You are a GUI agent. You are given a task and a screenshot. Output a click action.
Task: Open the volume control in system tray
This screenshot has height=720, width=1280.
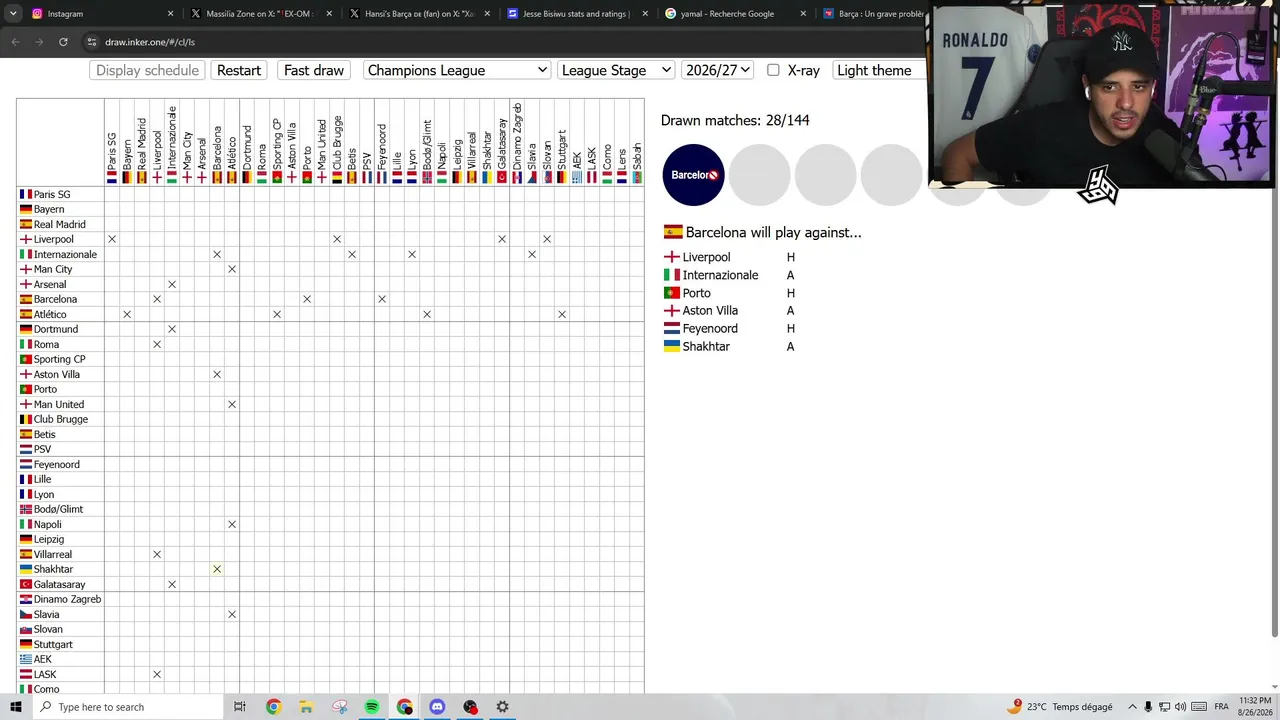point(1181,707)
